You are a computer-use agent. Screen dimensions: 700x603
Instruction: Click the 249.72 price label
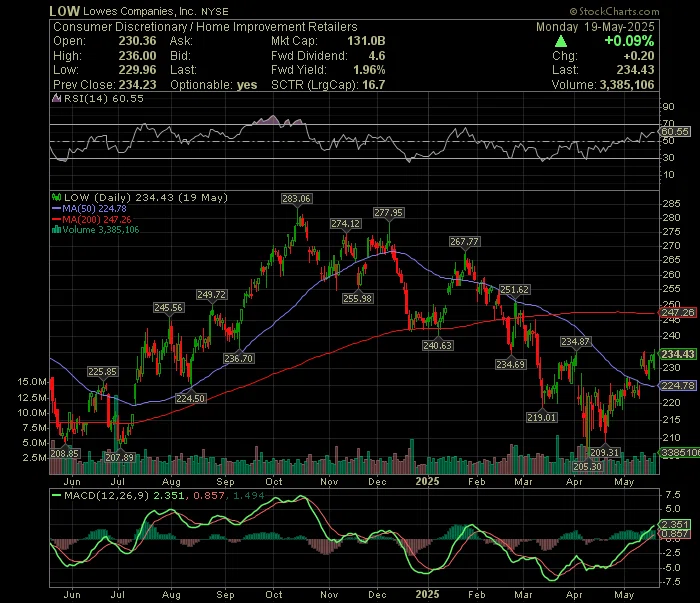212,295
